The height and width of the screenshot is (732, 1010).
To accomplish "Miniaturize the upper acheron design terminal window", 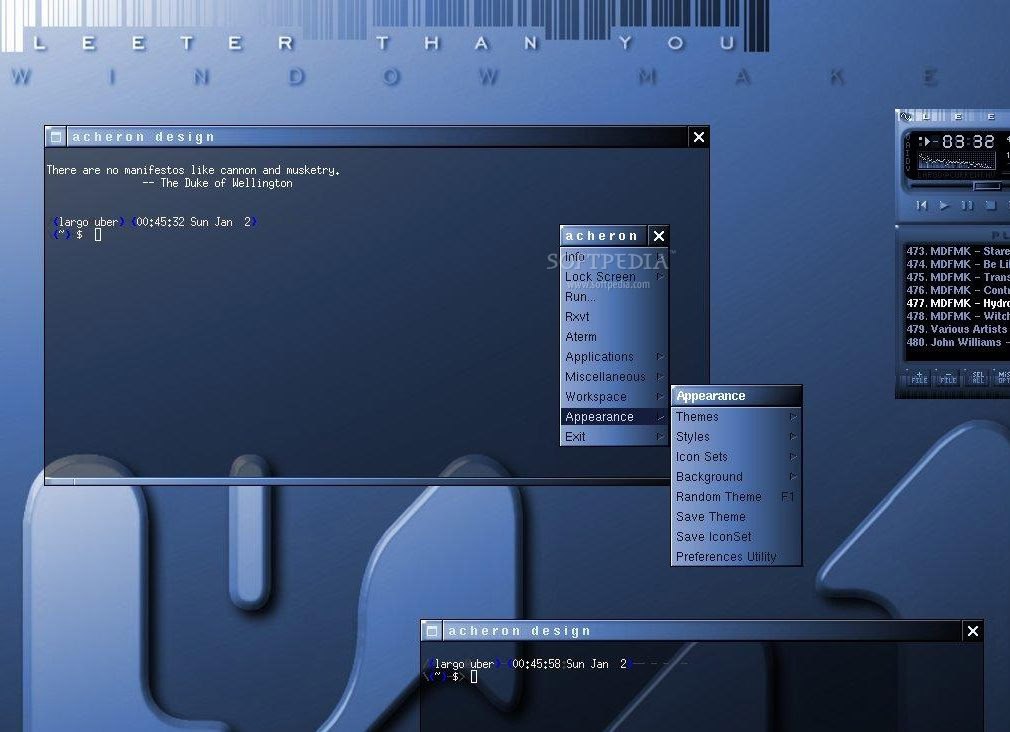I will pos(56,137).
